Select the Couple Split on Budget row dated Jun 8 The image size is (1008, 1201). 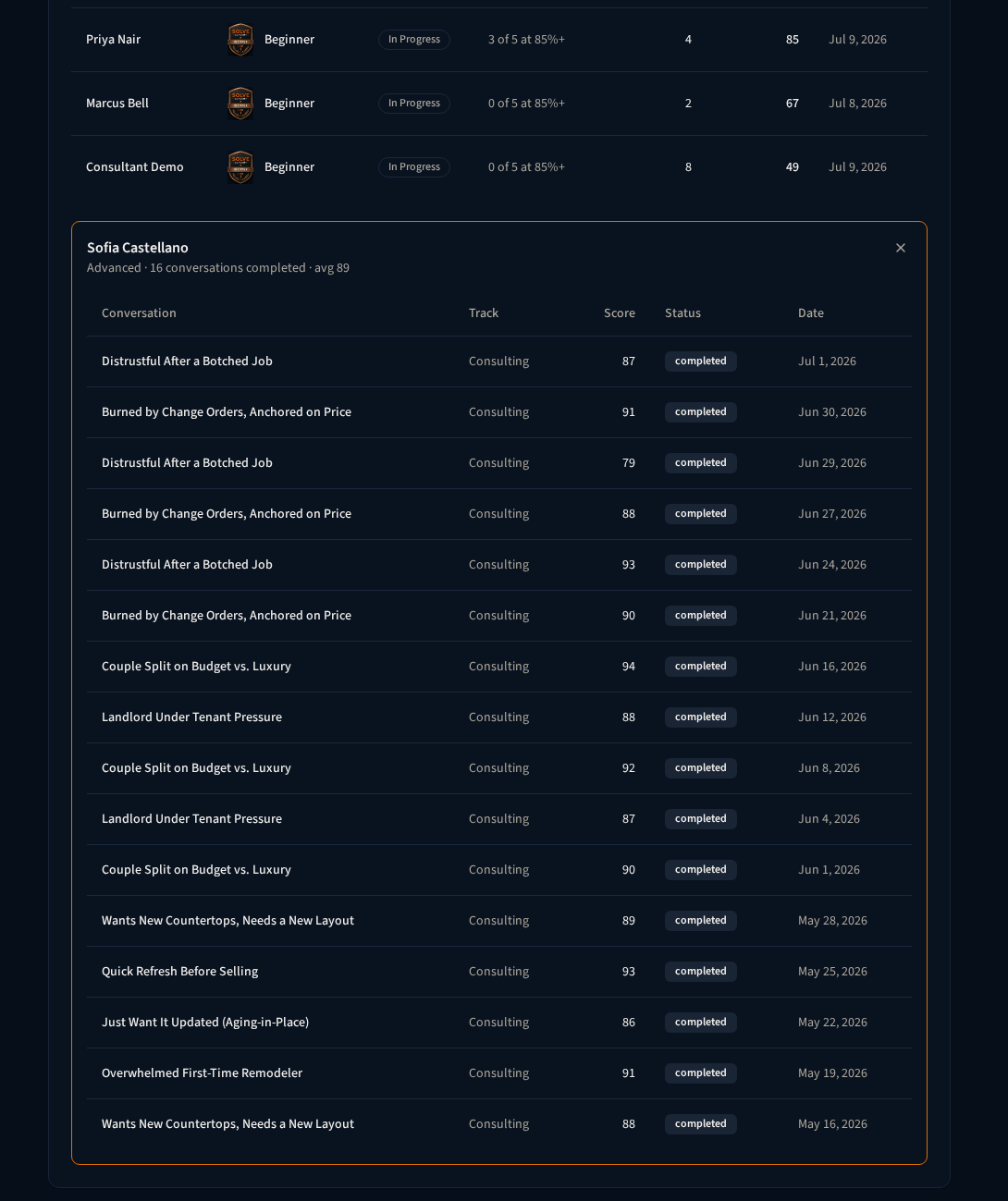pos(499,768)
